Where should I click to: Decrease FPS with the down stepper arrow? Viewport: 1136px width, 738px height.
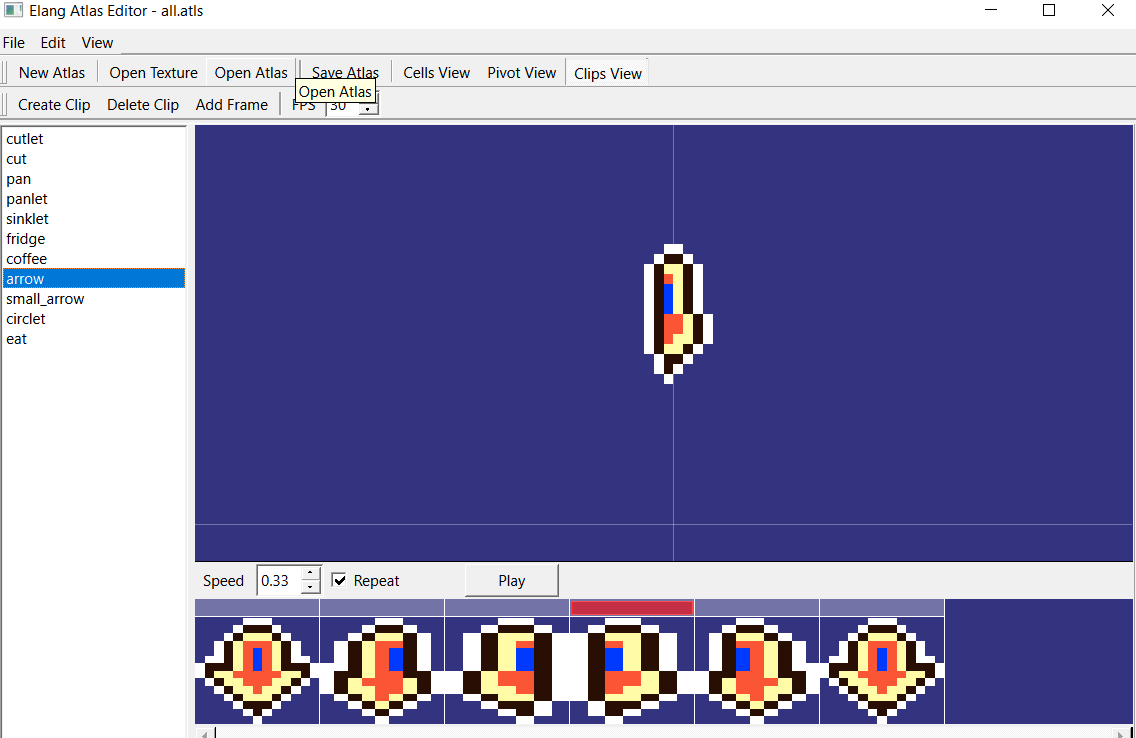[x=368, y=109]
